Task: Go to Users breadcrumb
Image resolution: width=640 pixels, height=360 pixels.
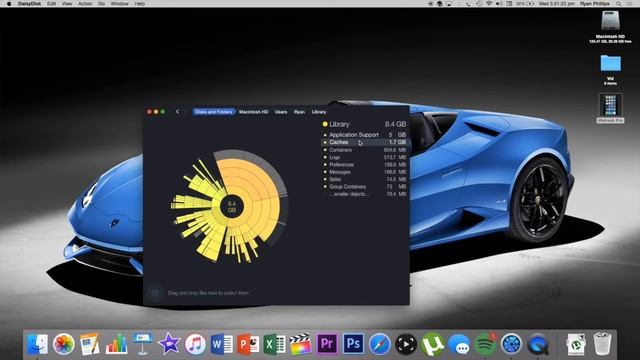Action: 281,112
